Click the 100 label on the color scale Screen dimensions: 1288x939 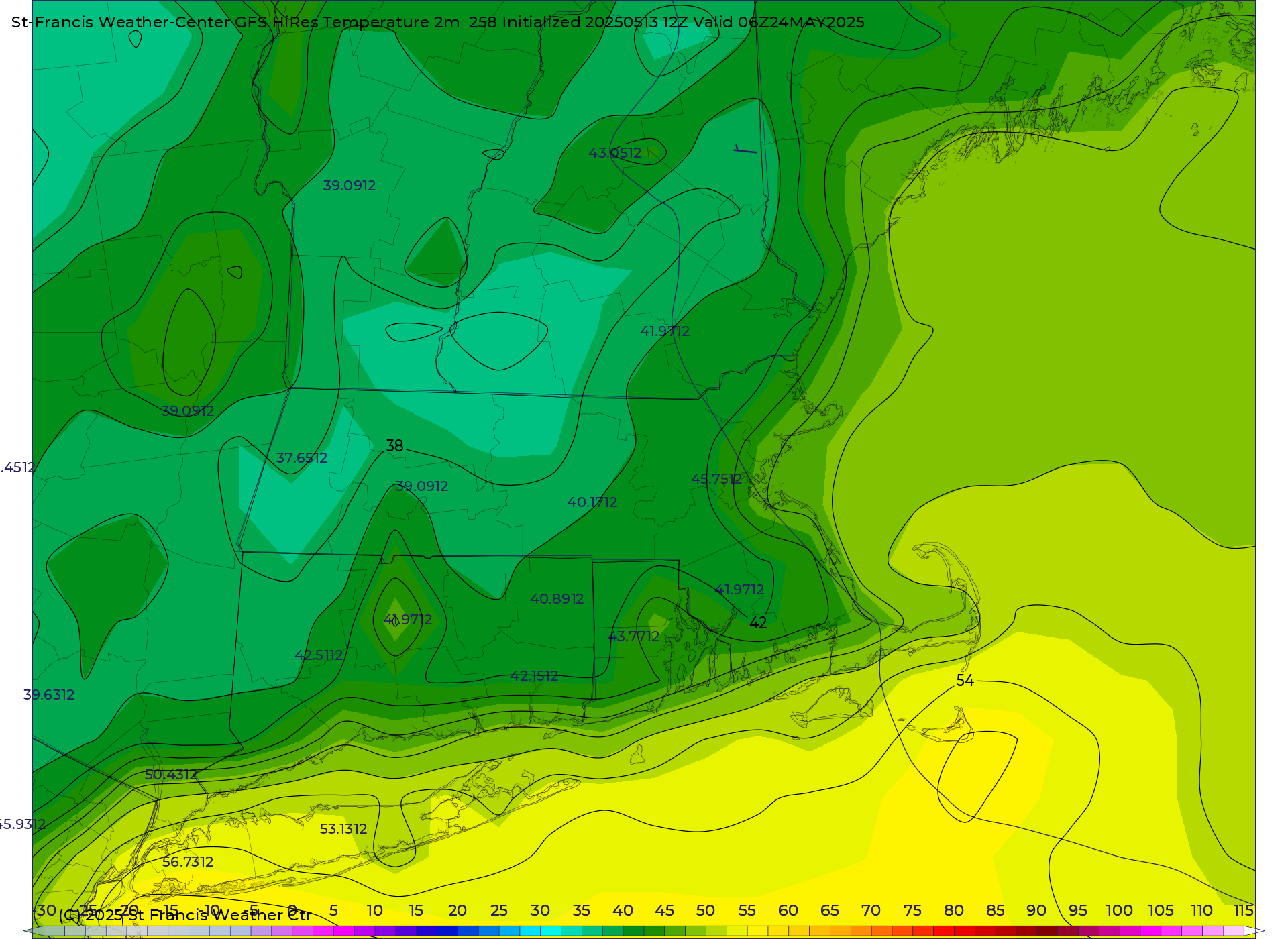[1120, 910]
